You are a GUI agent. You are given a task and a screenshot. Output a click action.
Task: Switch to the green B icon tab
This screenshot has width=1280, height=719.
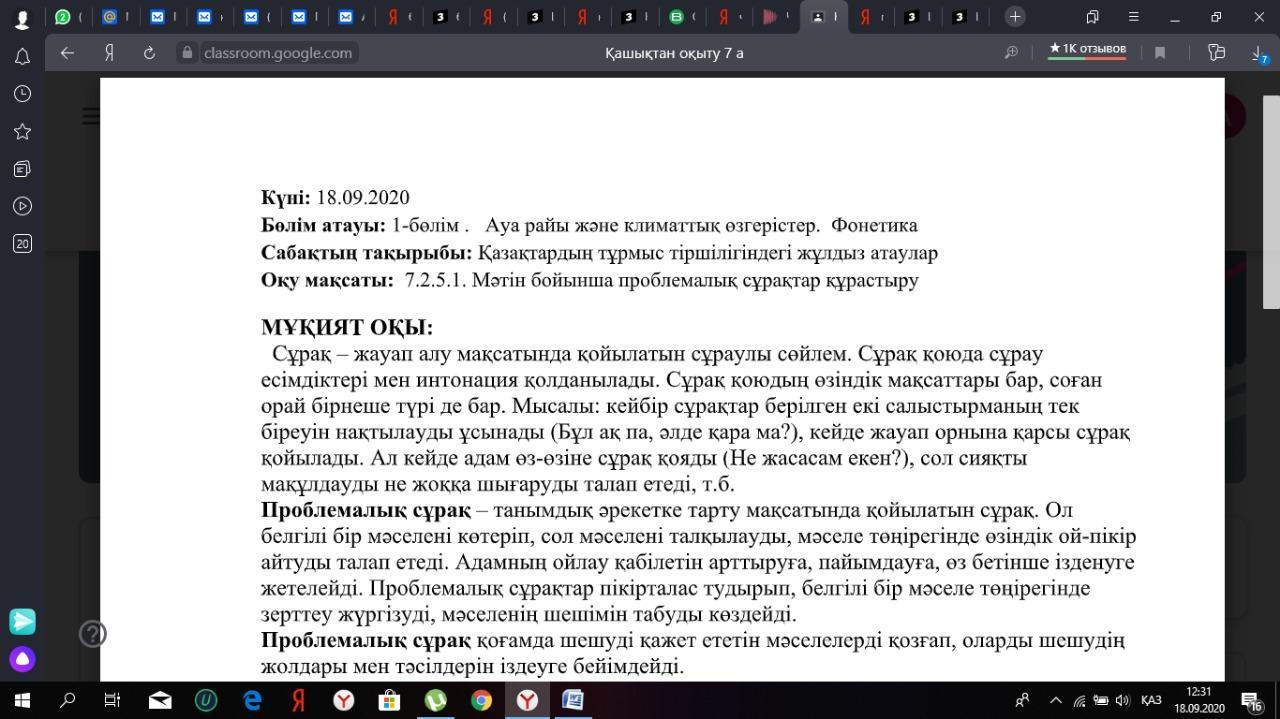677,17
